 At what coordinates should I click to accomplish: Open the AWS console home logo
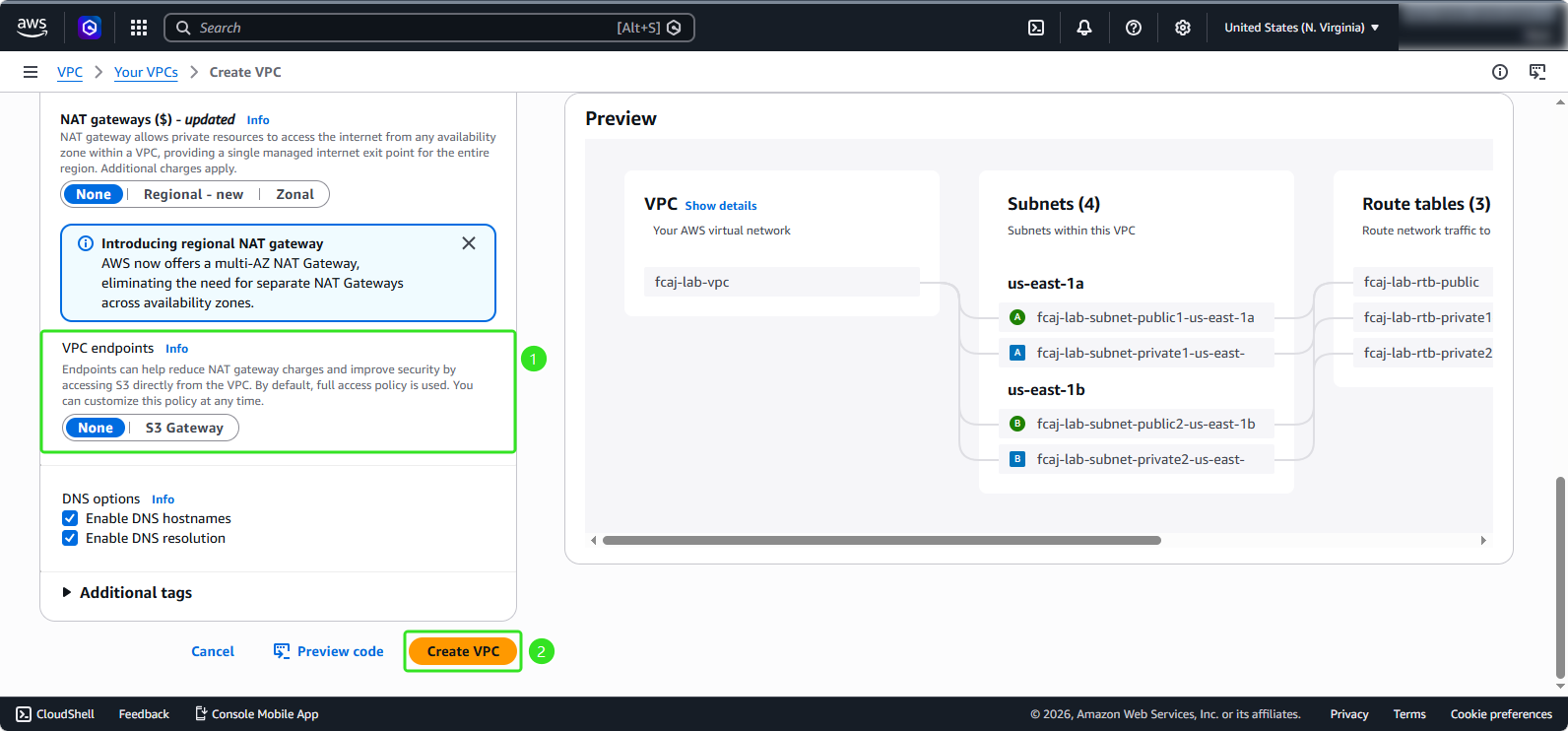tap(33, 28)
